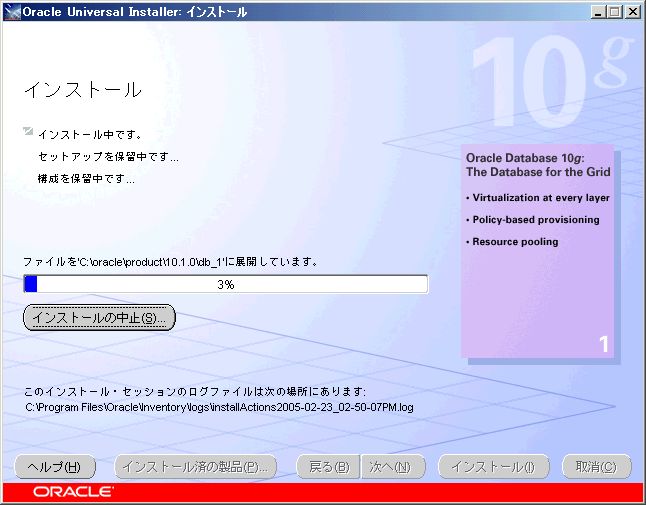Image resolution: width=646 pixels, height=505 pixels.
Task: Click the text インストール中です。
Action: (x=90, y=135)
